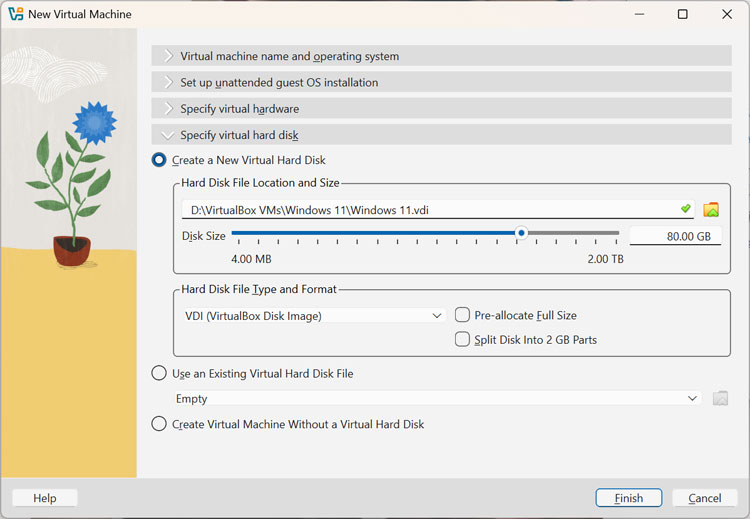This screenshot has width=750, height=519.
Task: Click green checkmark in disk path field
Action: pos(685,209)
